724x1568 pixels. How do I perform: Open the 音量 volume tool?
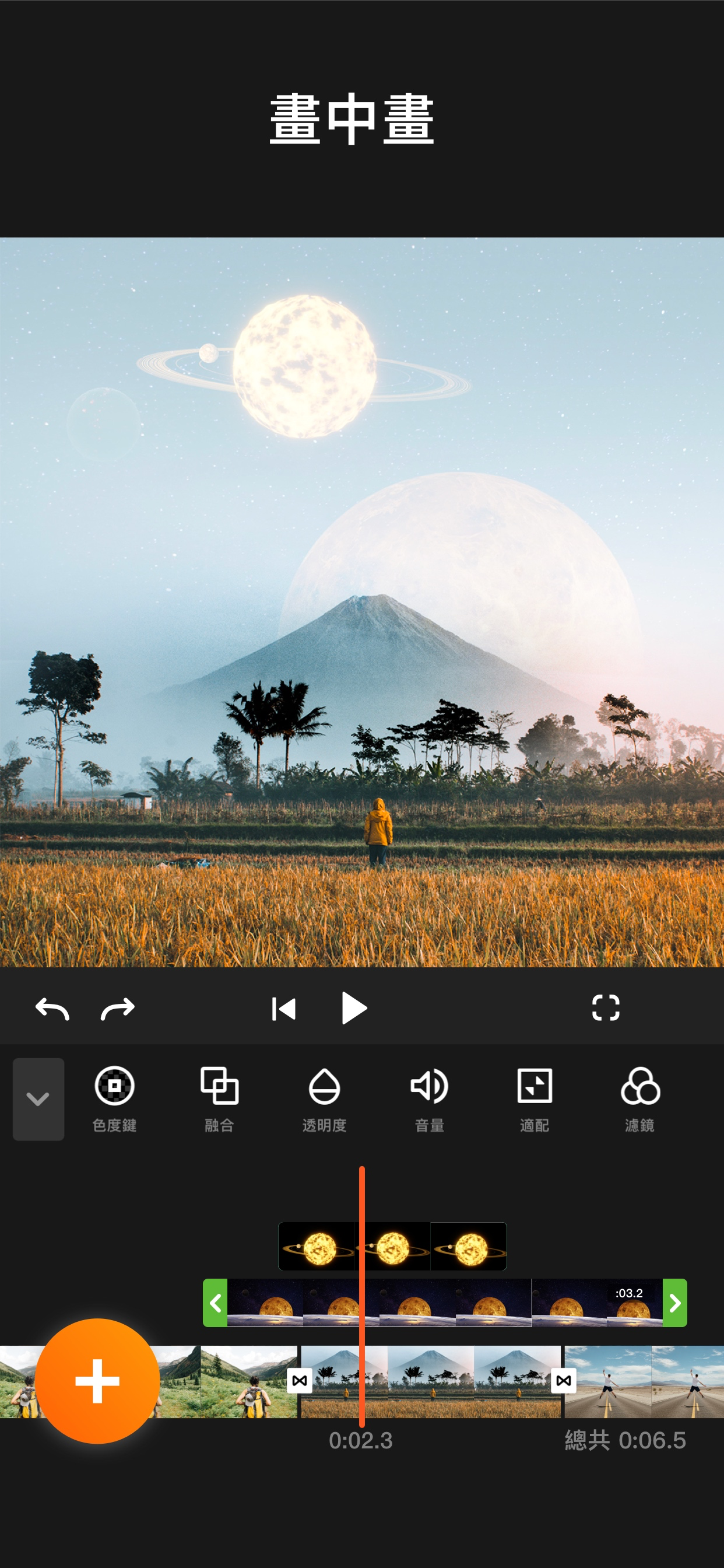click(430, 1100)
